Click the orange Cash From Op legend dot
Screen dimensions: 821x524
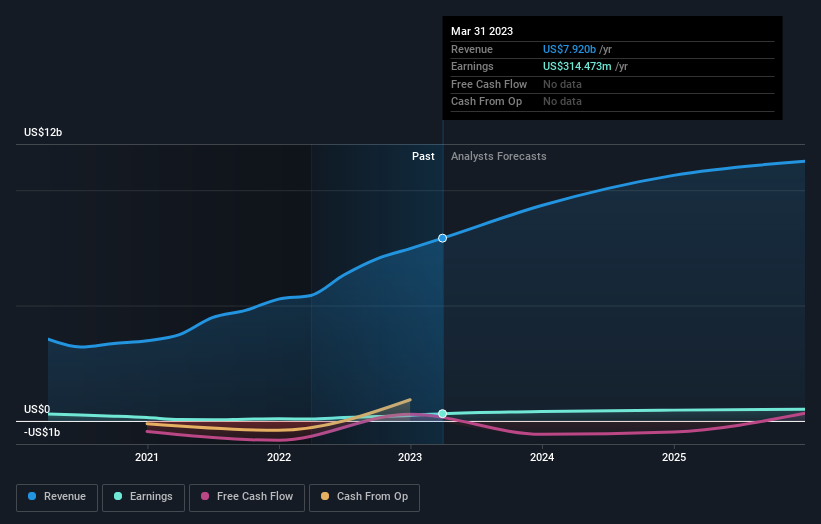tap(325, 496)
